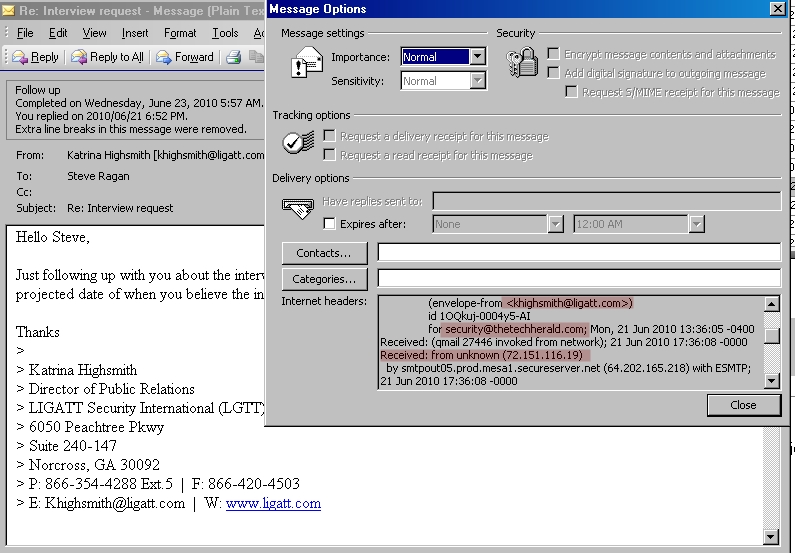Open the Edit menu
The height and width of the screenshot is (553, 795).
[x=58, y=33]
